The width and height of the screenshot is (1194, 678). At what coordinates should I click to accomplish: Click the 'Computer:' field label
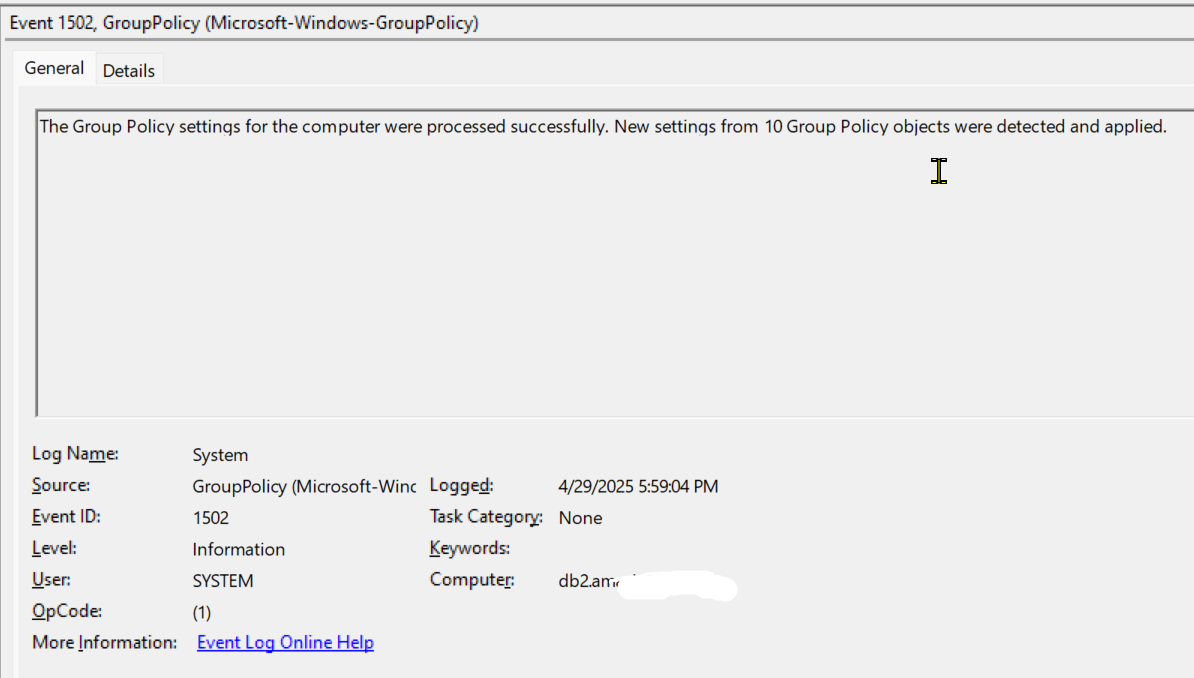click(472, 580)
